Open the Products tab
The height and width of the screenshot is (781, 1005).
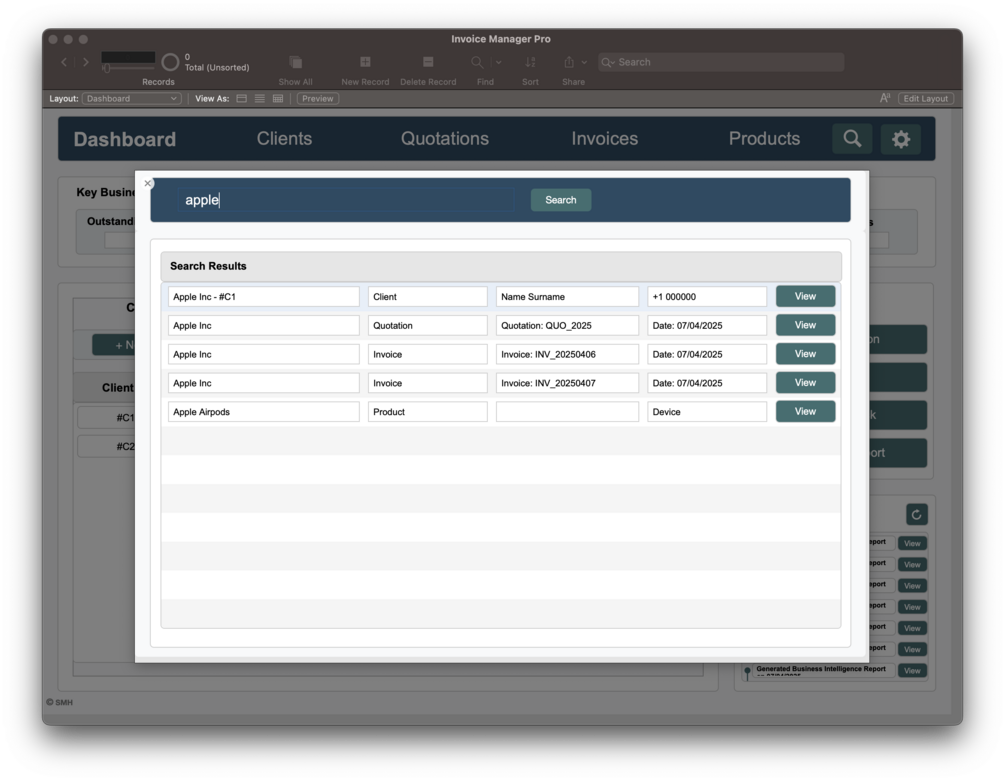[x=764, y=138]
